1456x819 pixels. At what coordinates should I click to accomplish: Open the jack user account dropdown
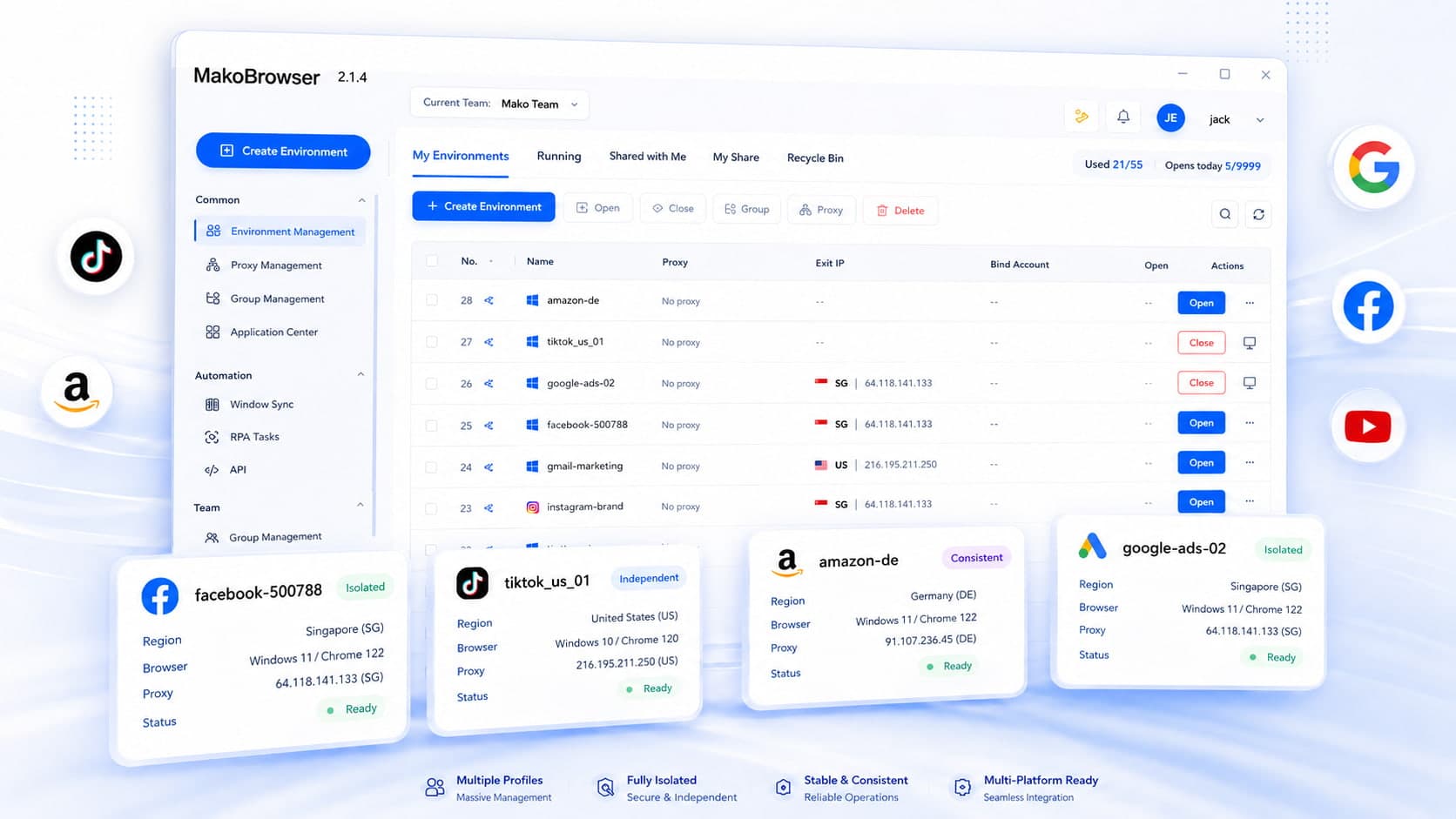pos(1237,119)
